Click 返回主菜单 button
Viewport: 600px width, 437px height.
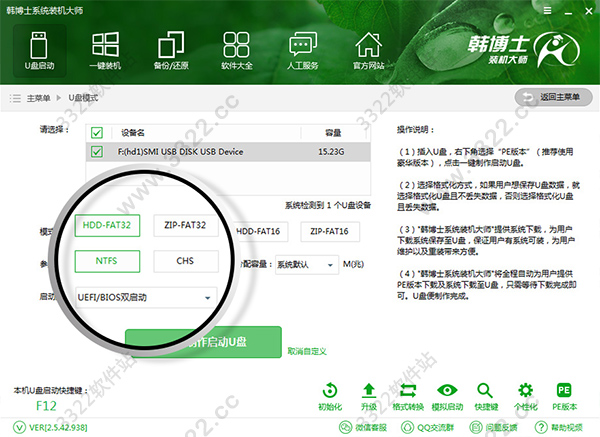pyautogui.click(x=553, y=97)
